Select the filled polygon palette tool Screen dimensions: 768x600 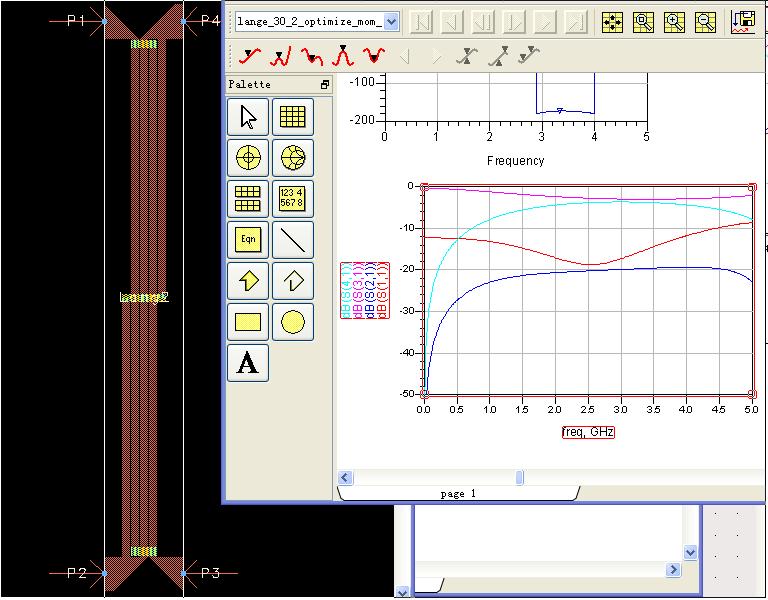click(248, 281)
